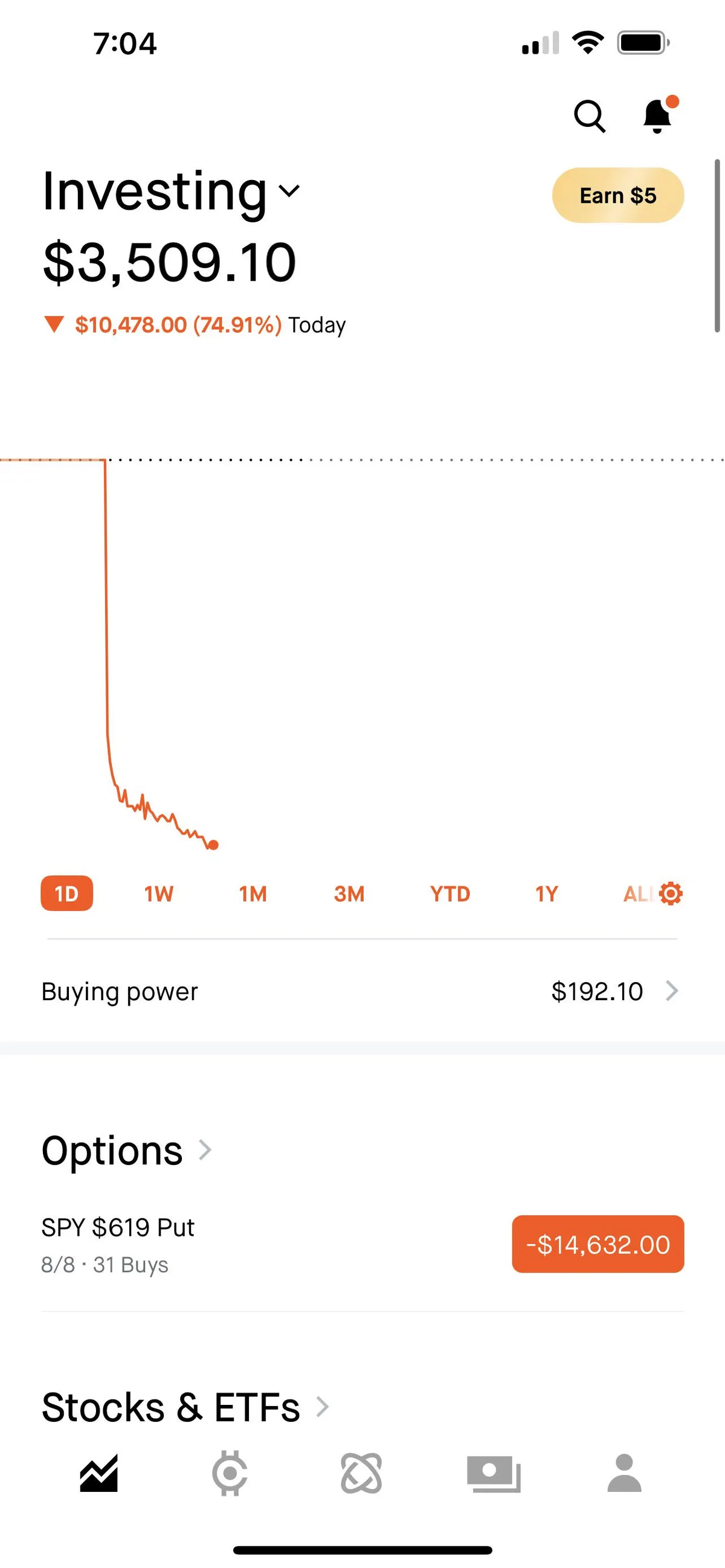This screenshot has width=725, height=1568.
Task: Select the 1D chart range
Action: click(67, 893)
